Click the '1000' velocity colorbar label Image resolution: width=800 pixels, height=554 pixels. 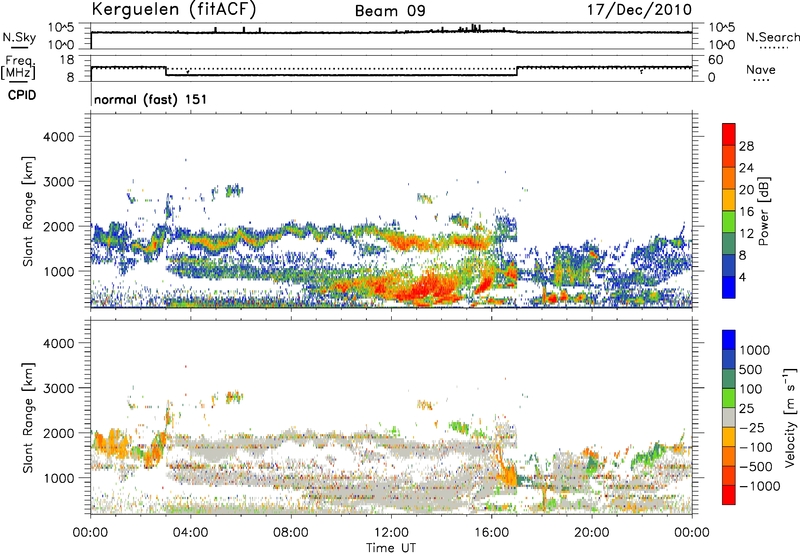click(x=755, y=350)
